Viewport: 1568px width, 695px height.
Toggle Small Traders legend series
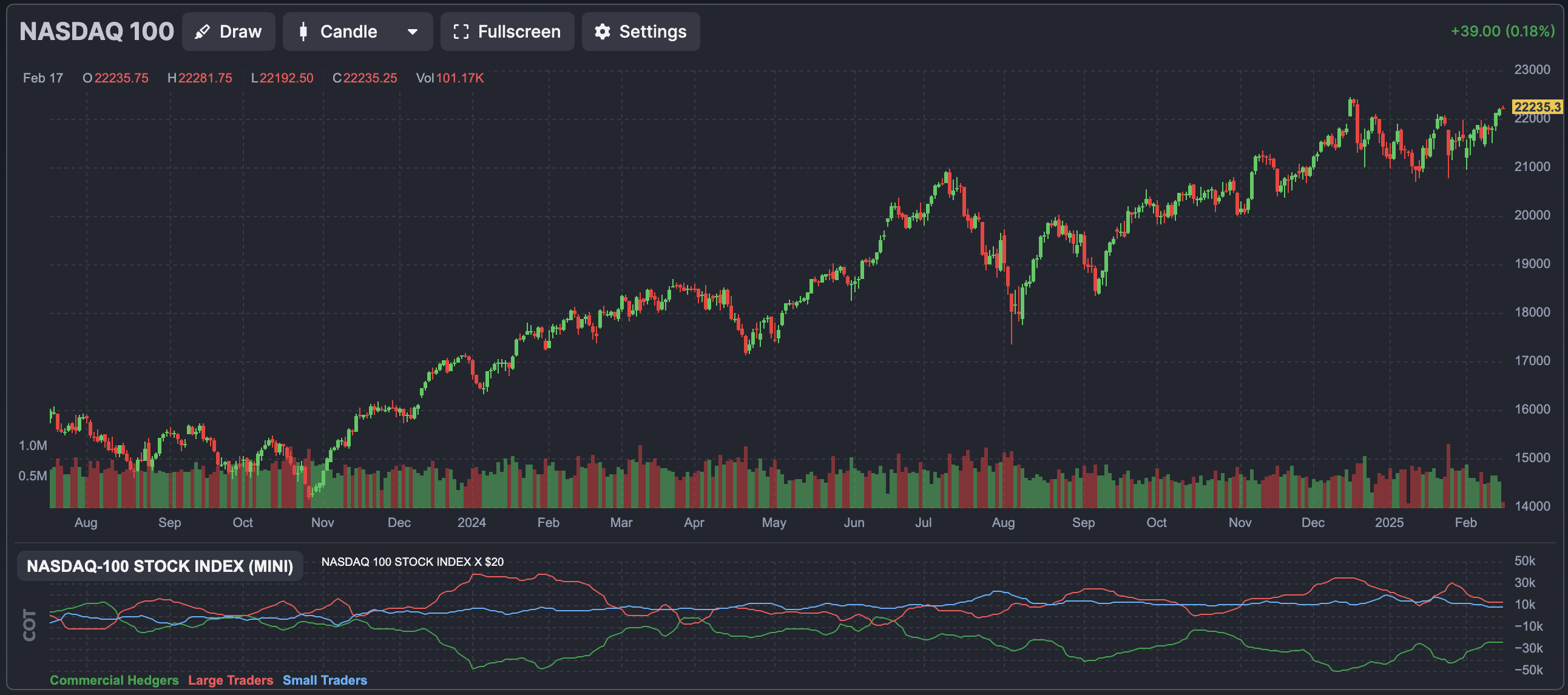[325, 680]
